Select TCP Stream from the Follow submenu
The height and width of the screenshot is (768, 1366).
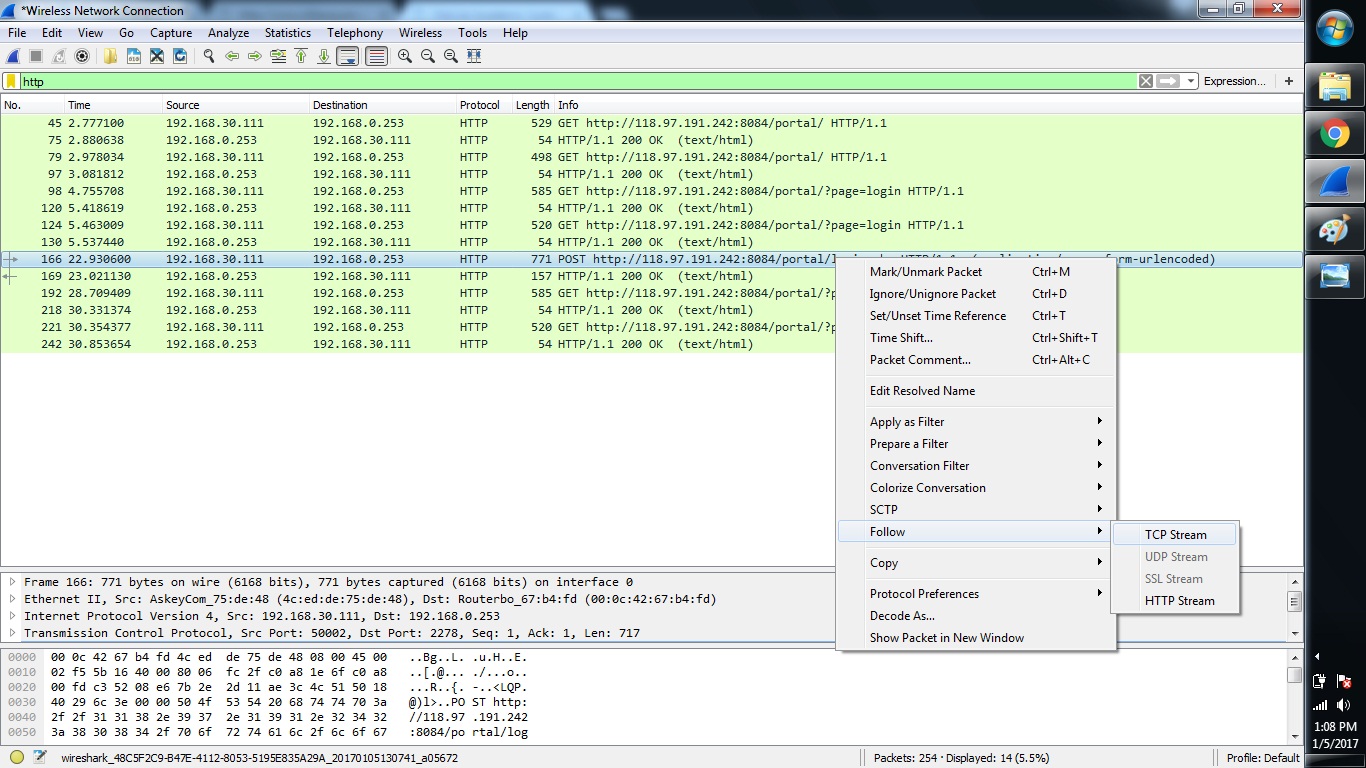tap(1174, 534)
